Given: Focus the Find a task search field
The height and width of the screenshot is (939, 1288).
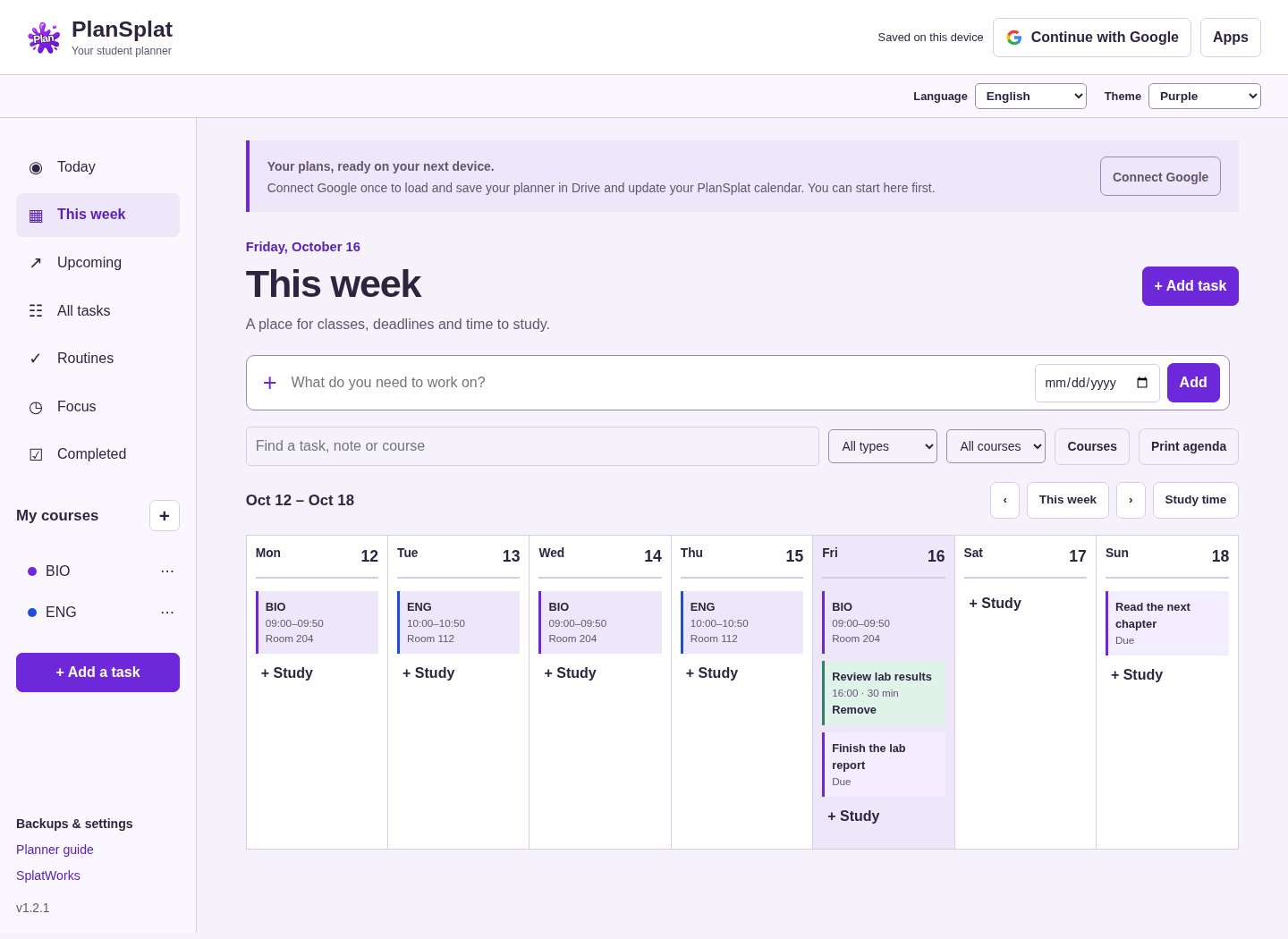Looking at the screenshot, I should coord(532,446).
